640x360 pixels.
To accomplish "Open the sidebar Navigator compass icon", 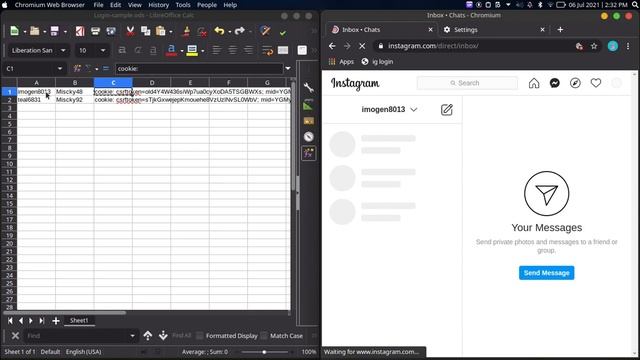I will tap(309, 137).
